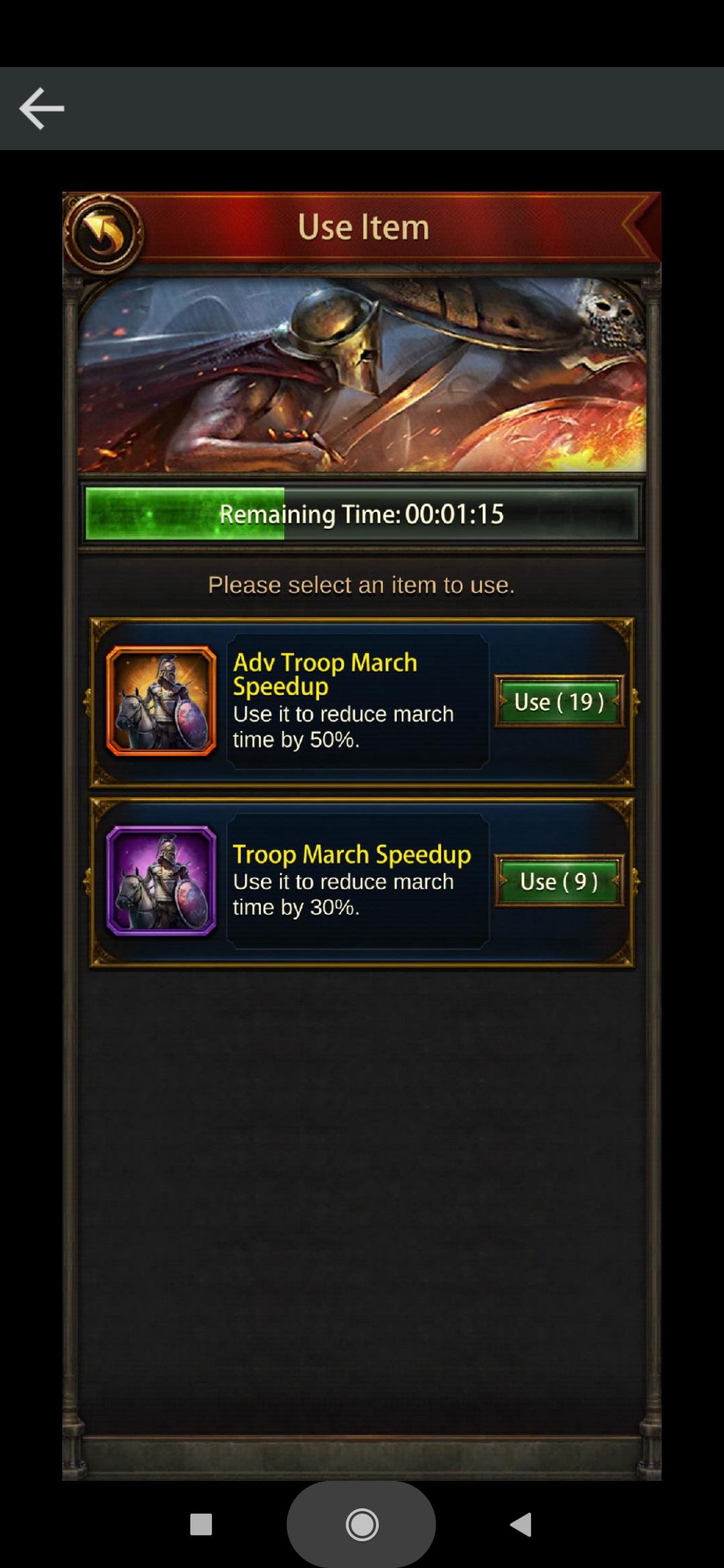Click the Troop March Speedup title
724x1568 pixels.
(352, 854)
